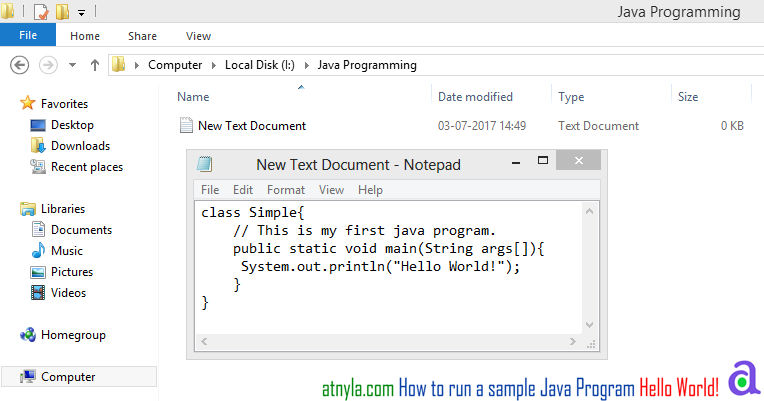Image resolution: width=764 pixels, height=401 pixels.
Task: Sort files by the Size column
Action: [688, 97]
